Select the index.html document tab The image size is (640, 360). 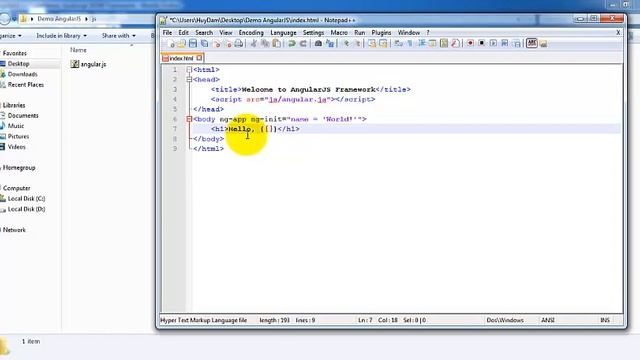181,58
